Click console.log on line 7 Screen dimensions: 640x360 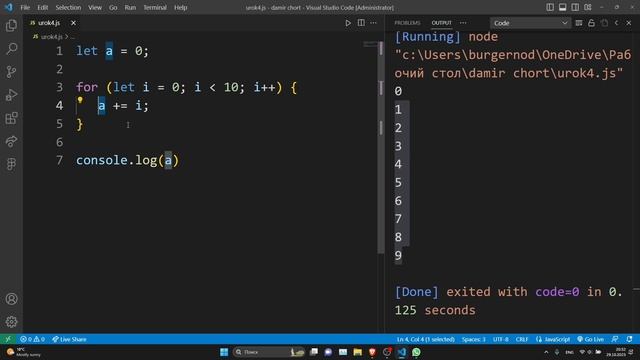point(116,160)
